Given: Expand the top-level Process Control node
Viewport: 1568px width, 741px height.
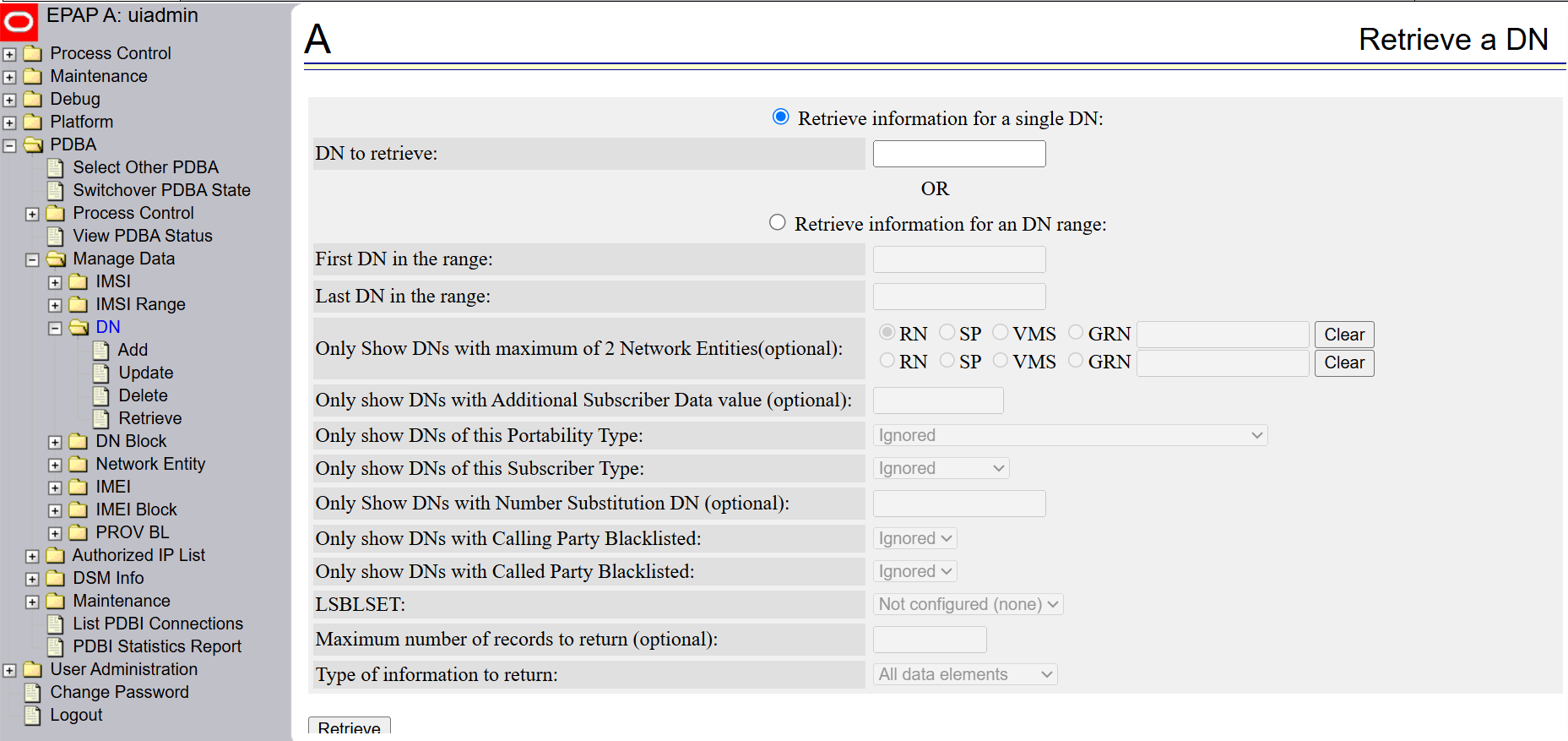Looking at the screenshot, I should pyautogui.click(x=9, y=54).
